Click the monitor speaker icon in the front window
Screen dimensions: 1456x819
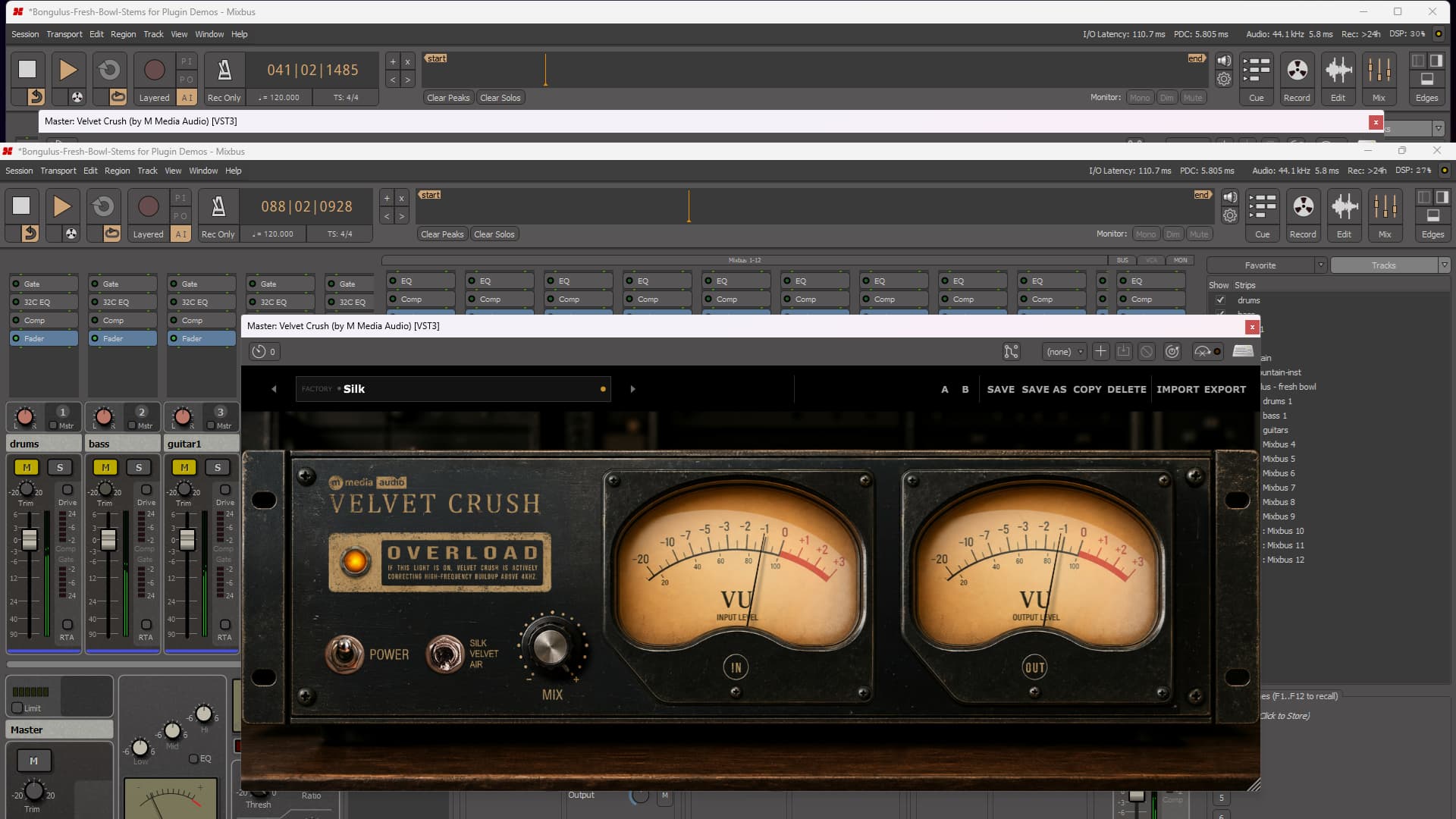(1230, 197)
